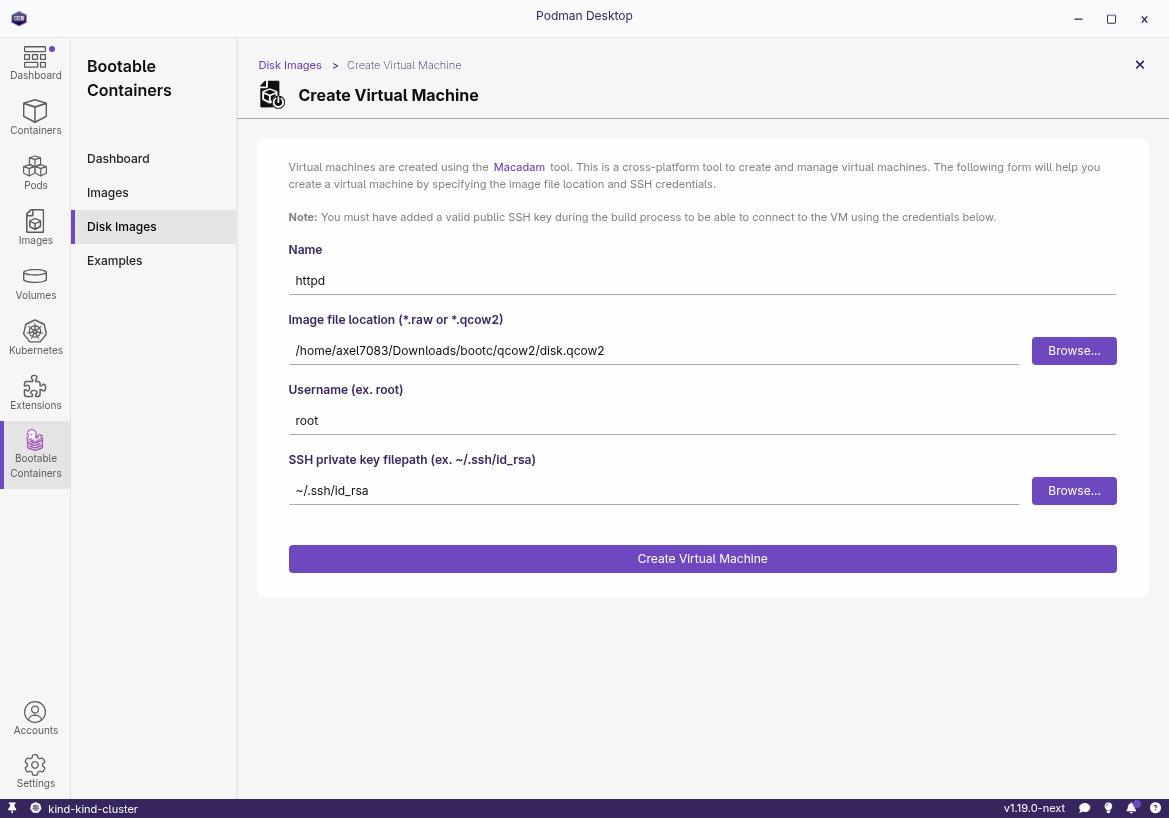1169x818 pixels.
Task: Open the Volumes section
Action: click(35, 283)
